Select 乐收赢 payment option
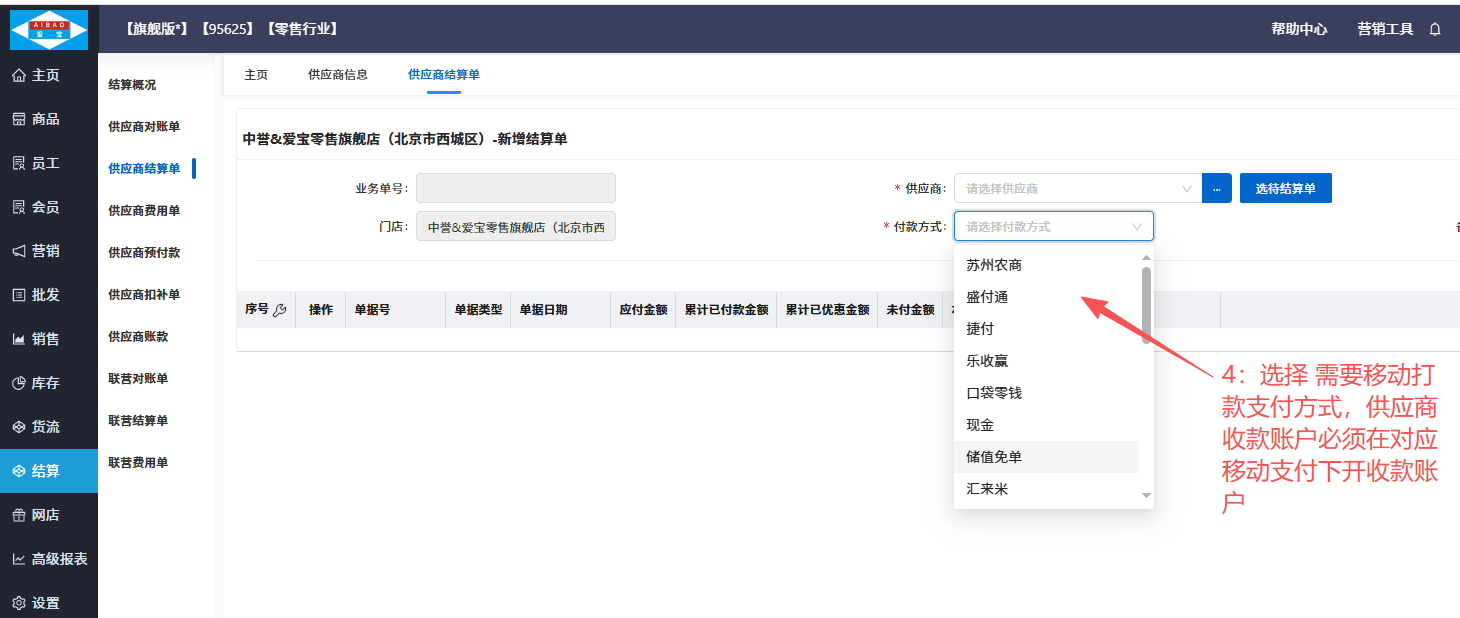Viewport: 1460px width, 618px height. click(1046, 361)
